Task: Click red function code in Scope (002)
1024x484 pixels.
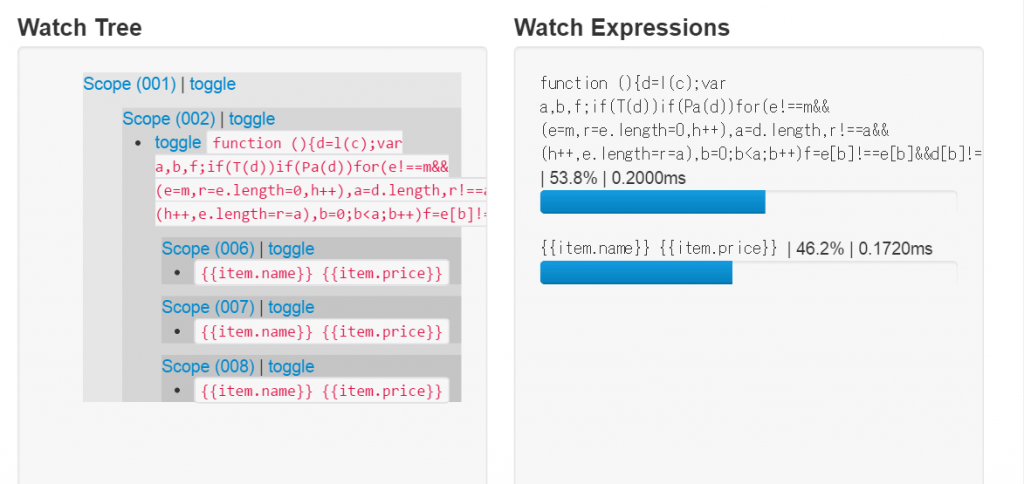Action: click(320, 178)
